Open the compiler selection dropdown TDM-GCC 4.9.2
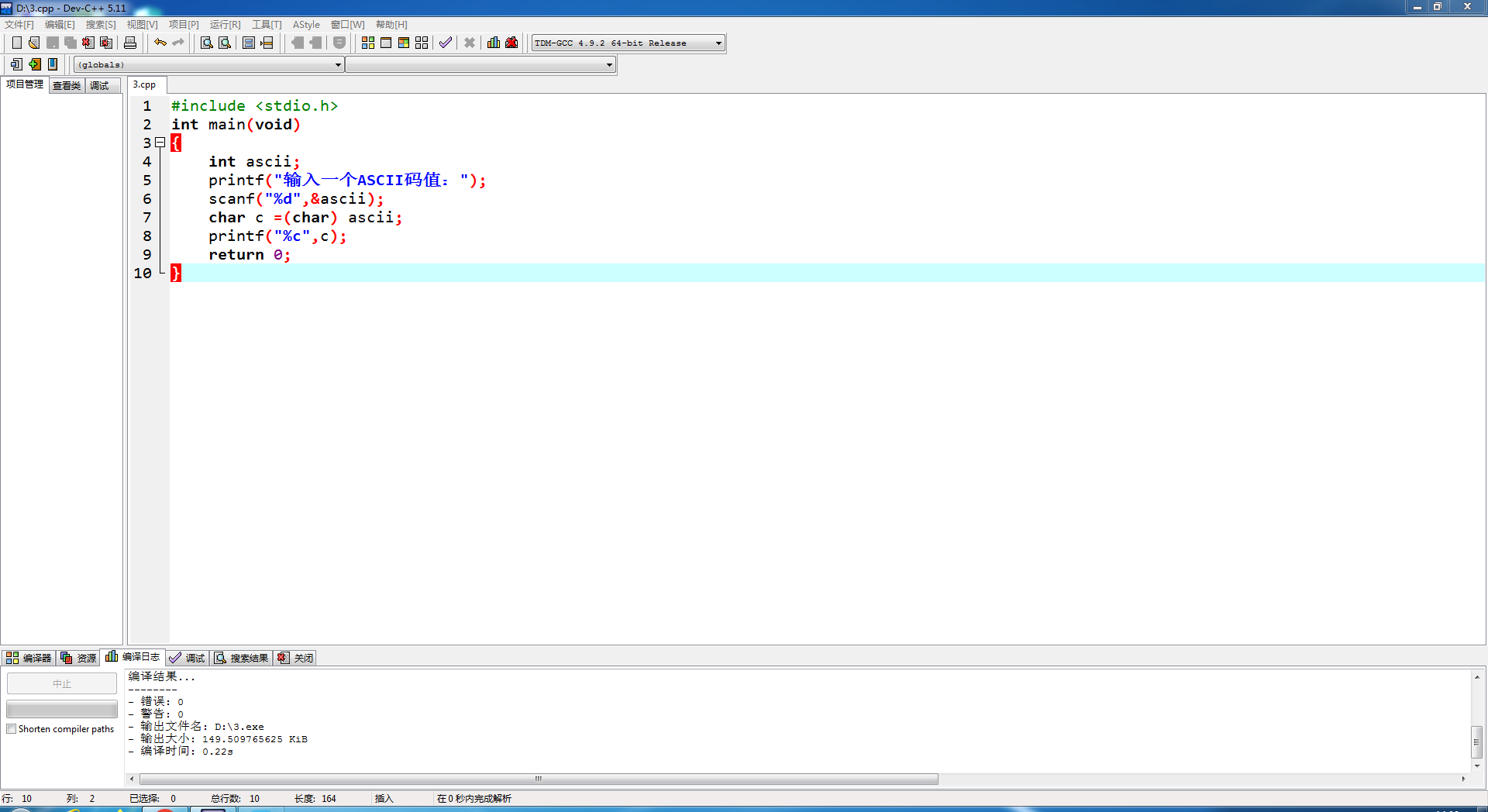1488x812 pixels. coord(629,43)
